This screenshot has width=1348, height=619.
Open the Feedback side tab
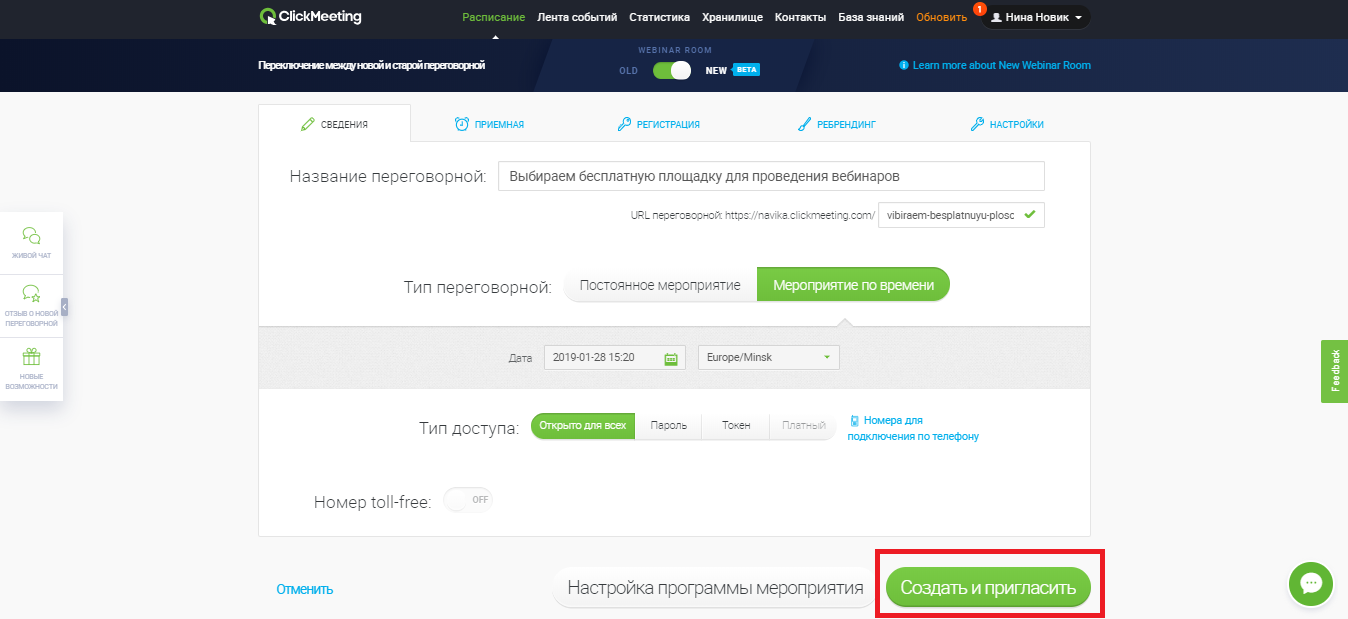[x=1334, y=371]
